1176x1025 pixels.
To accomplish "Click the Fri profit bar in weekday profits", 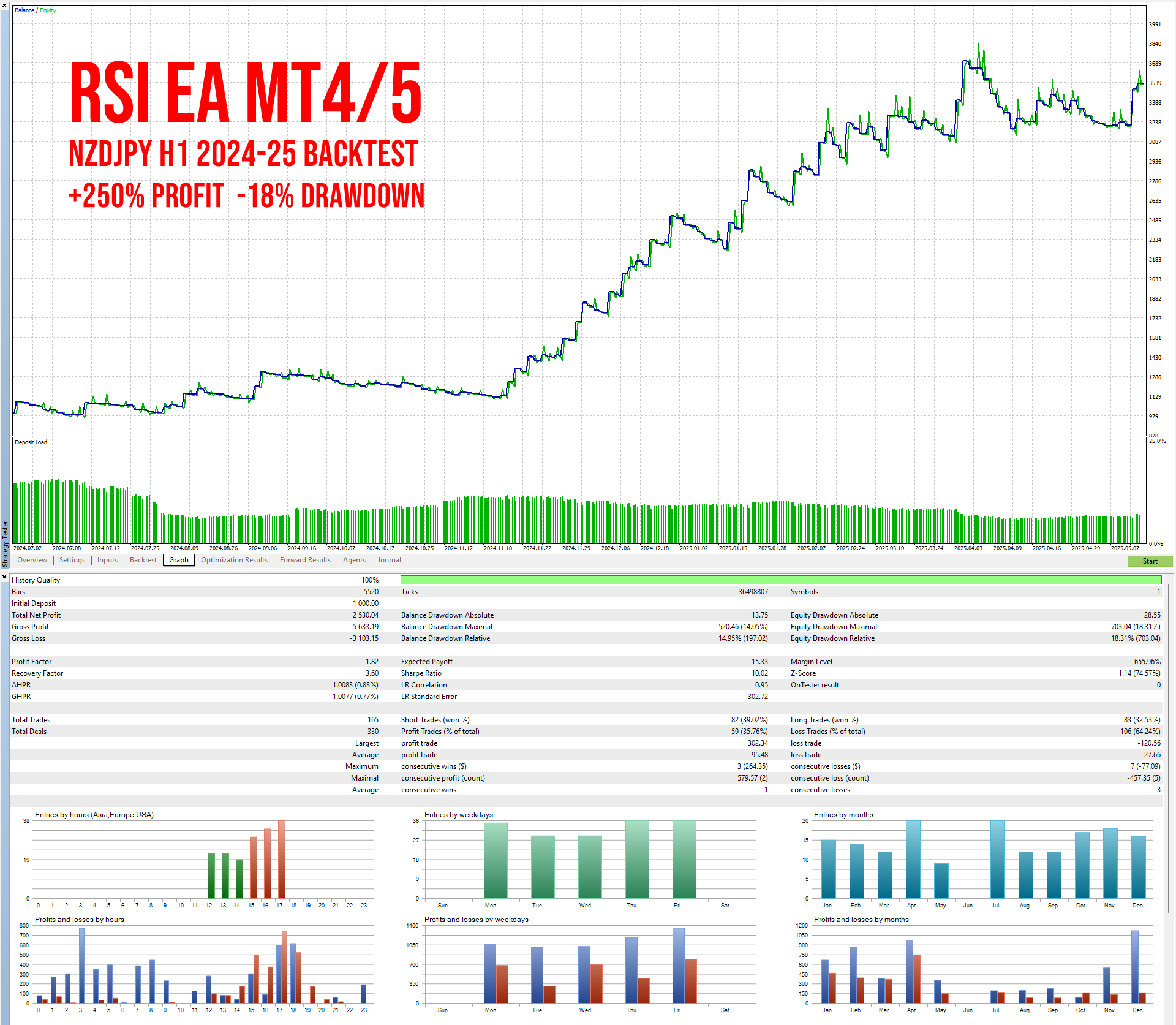I will (x=679, y=966).
